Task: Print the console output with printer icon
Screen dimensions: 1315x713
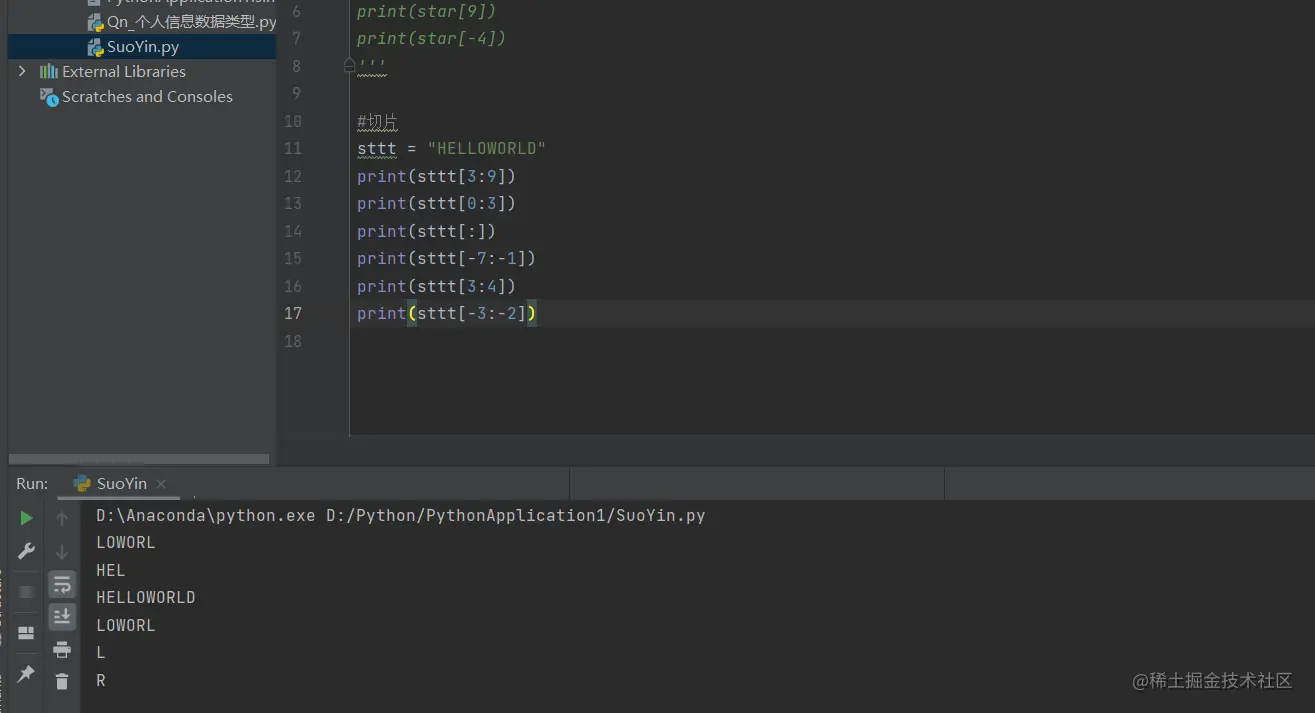Action: click(62, 649)
